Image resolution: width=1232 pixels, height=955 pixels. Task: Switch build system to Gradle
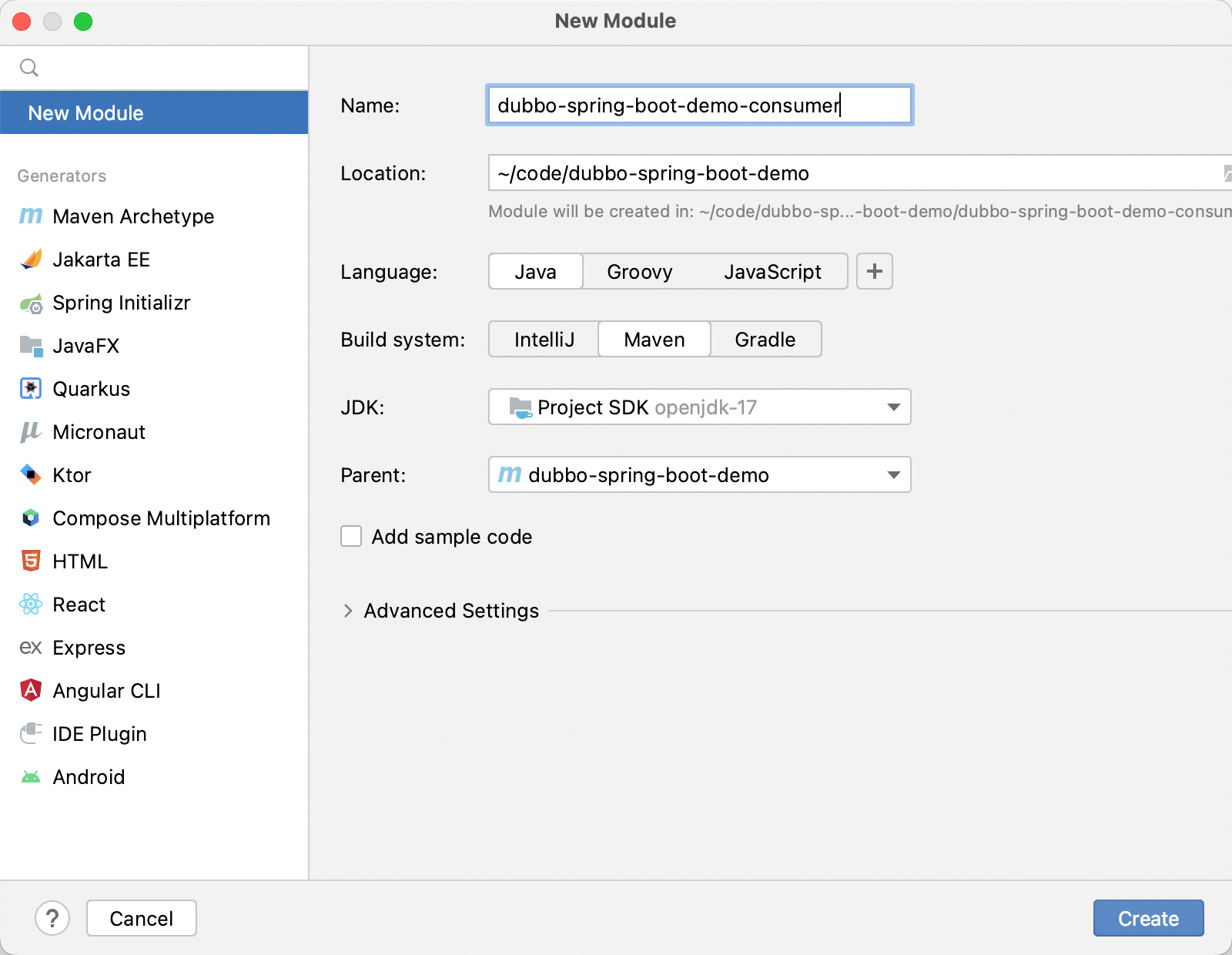[765, 340]
